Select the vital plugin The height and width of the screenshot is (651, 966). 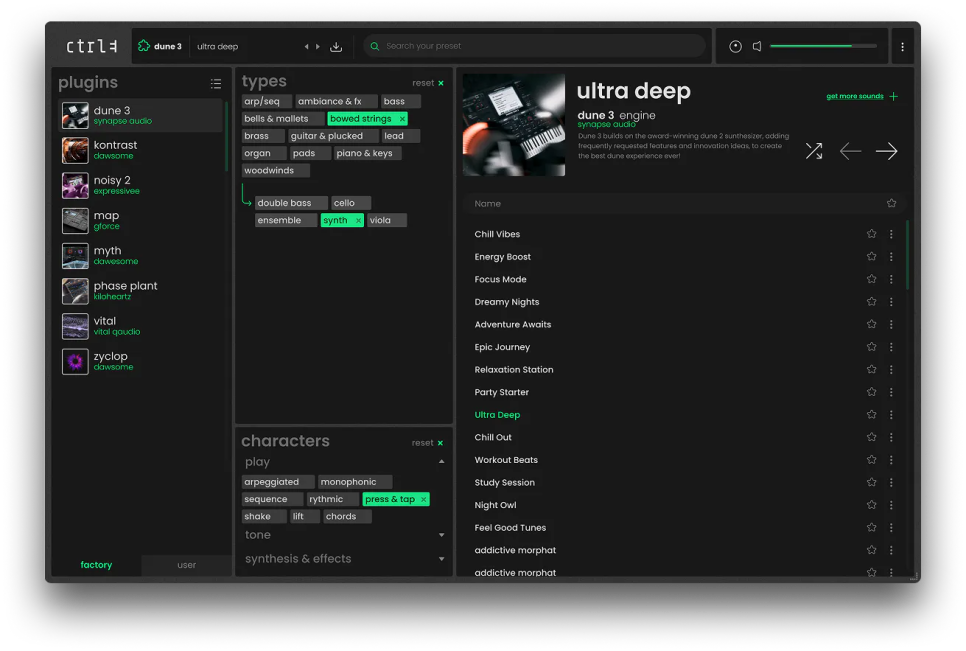click(140, 326)
